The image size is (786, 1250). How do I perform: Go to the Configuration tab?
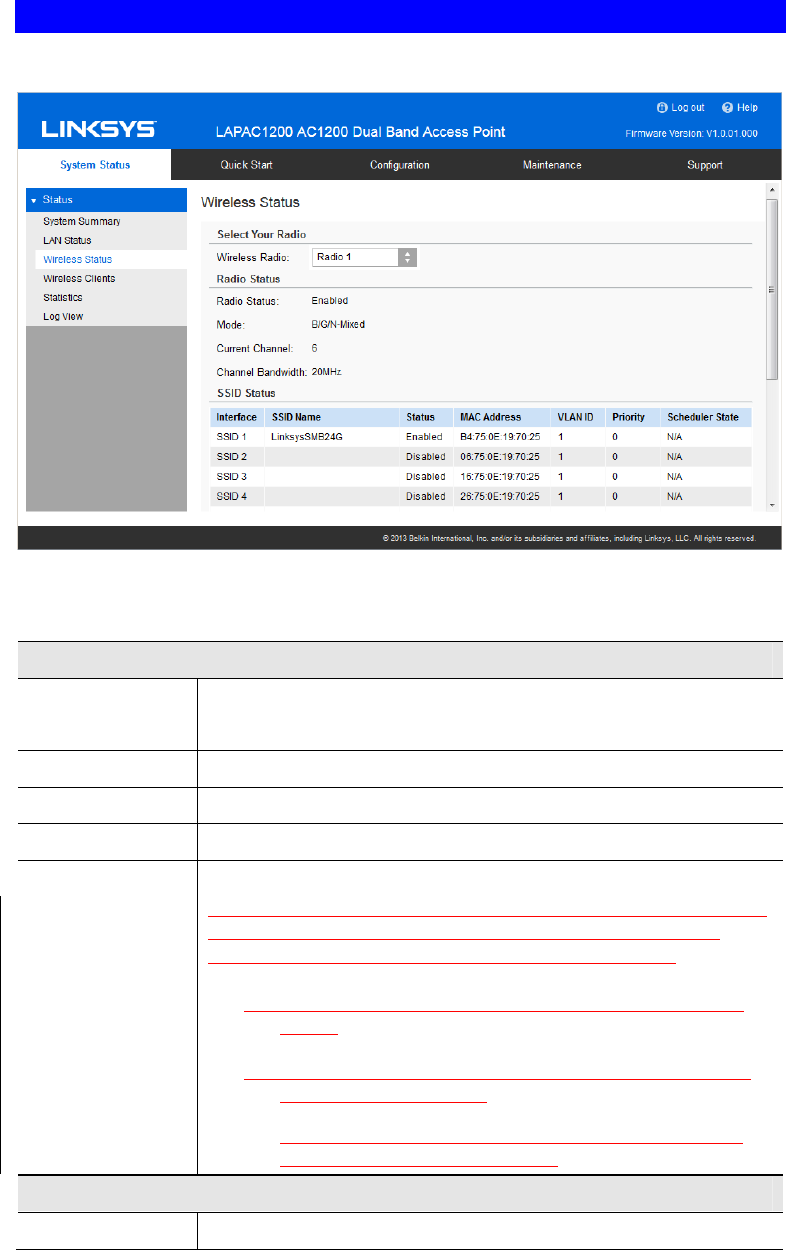point(399,165)
